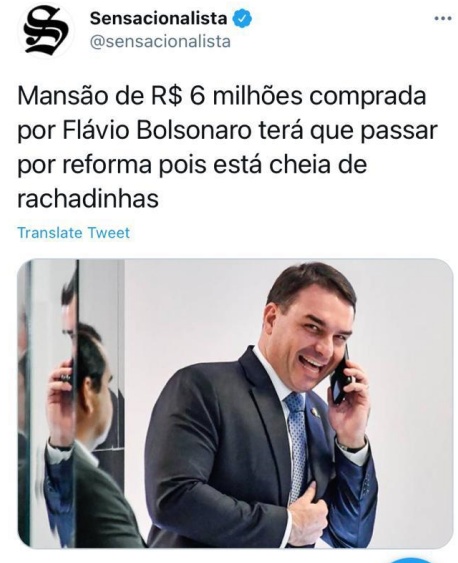Image resolution: width=458 pixels, height=563 pixels.
Task: Tap the words terá que passar
Action: click(347, 131)
